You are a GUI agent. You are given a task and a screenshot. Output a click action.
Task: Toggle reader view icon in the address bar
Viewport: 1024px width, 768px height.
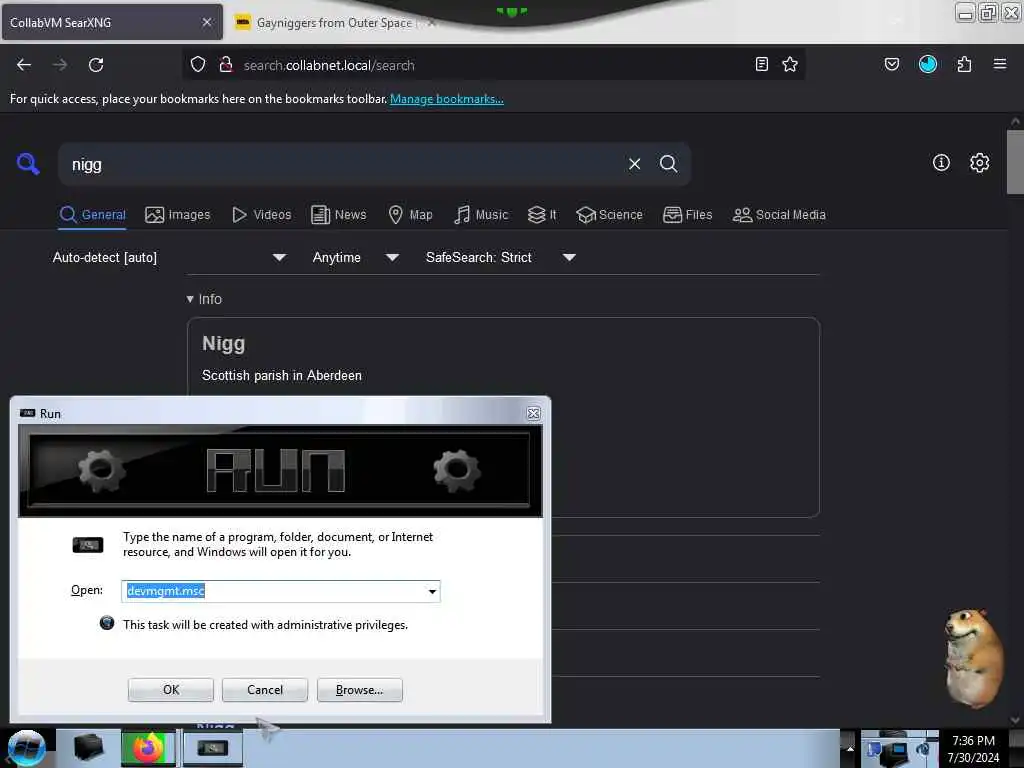coord(761,64)
